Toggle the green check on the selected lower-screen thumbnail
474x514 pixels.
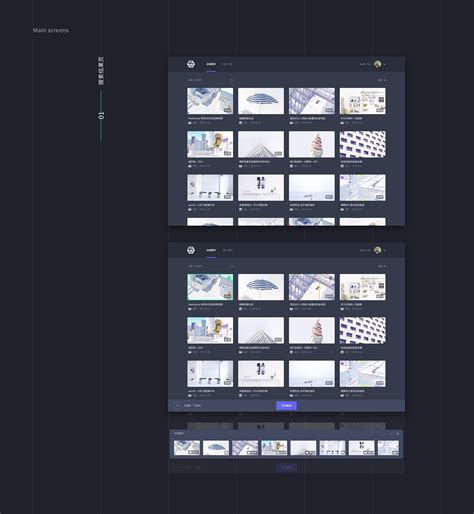click(229, 277)
